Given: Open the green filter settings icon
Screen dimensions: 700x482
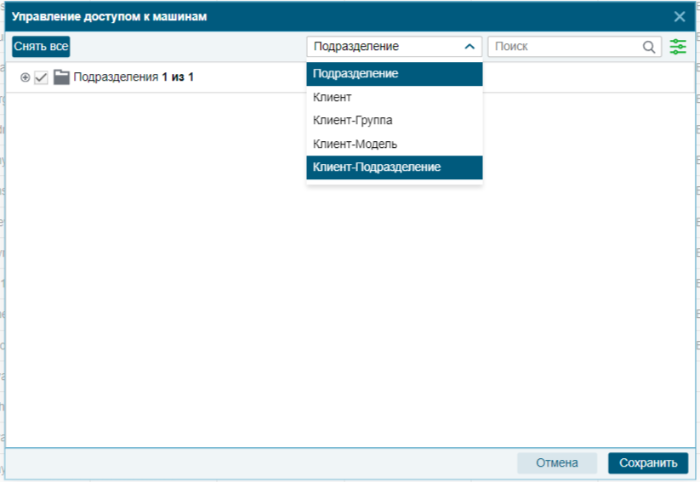Looking at the screenshot, I should pos(679,47).
